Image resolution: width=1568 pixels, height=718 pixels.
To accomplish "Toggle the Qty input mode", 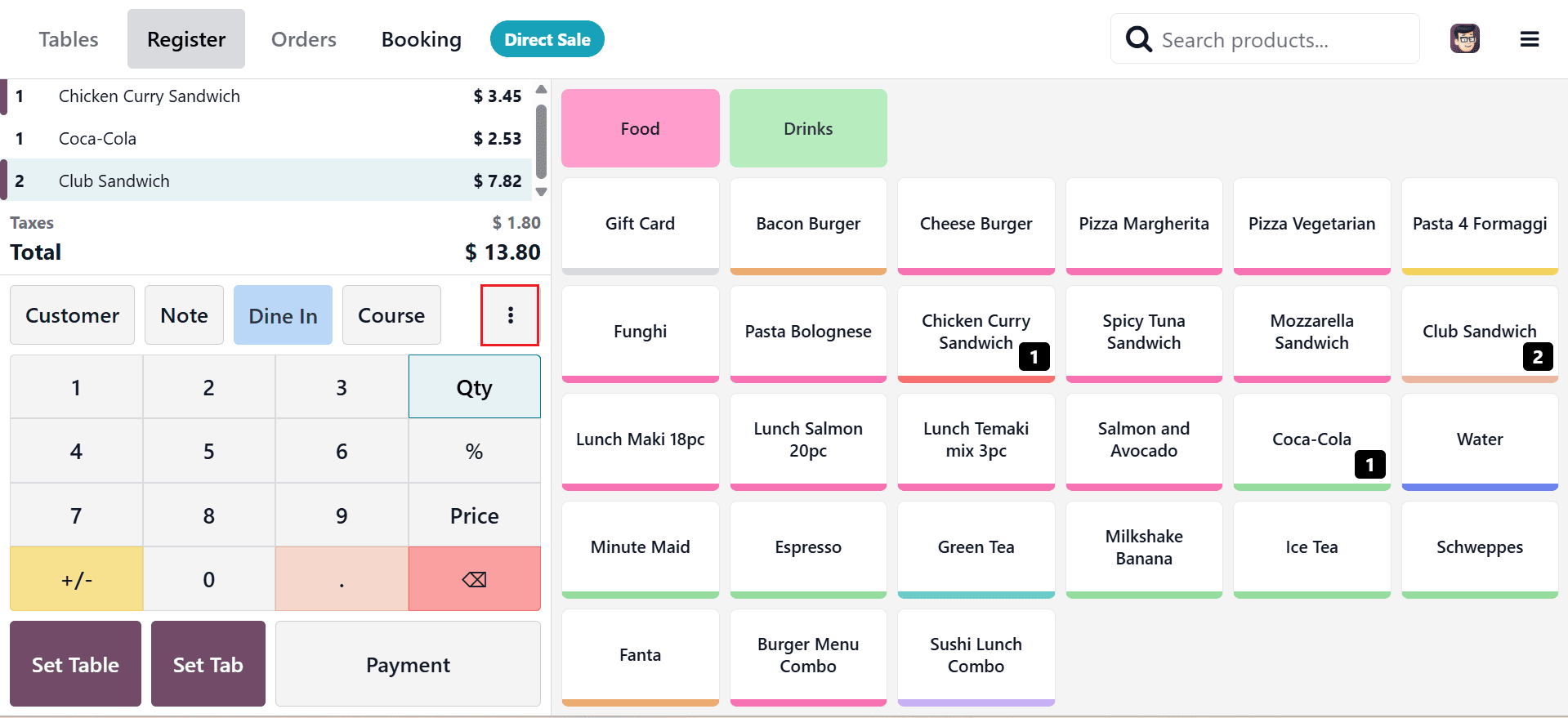I will [474, 386].
